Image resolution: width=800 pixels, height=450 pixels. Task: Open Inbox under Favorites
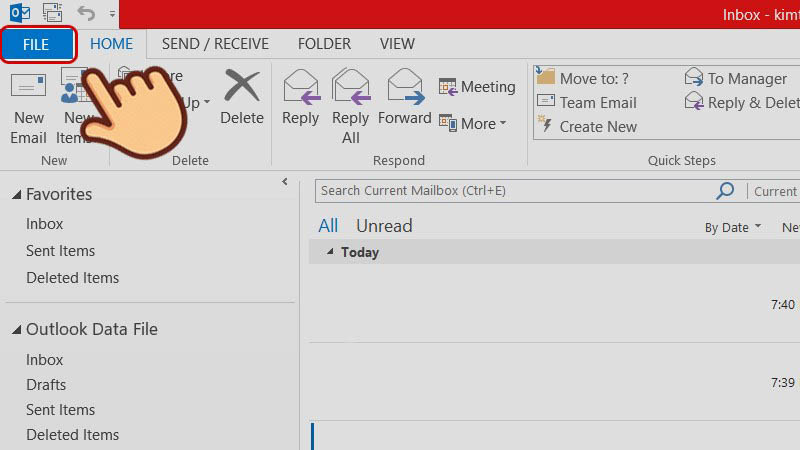pos(45,224)
